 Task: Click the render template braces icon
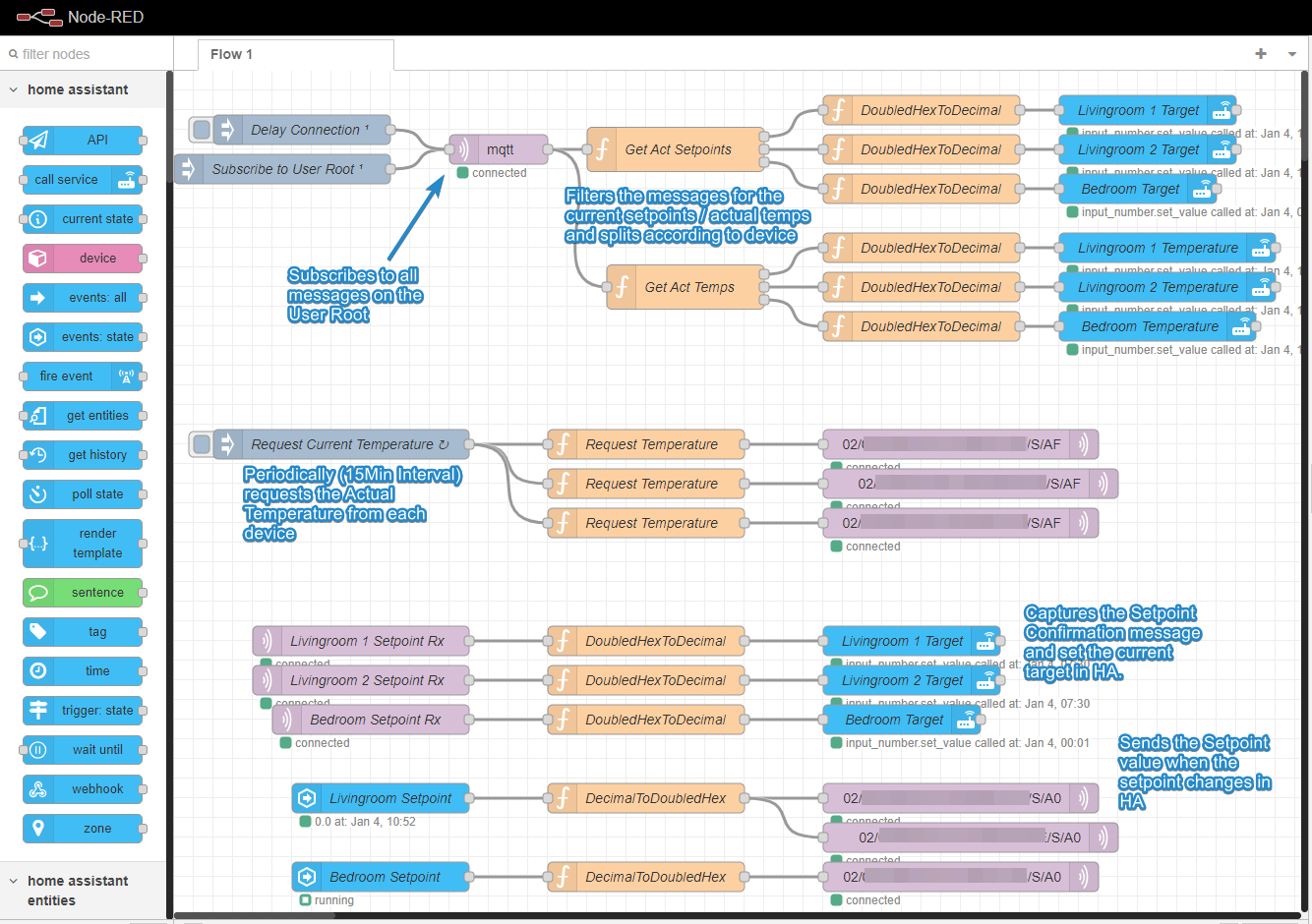38,544
